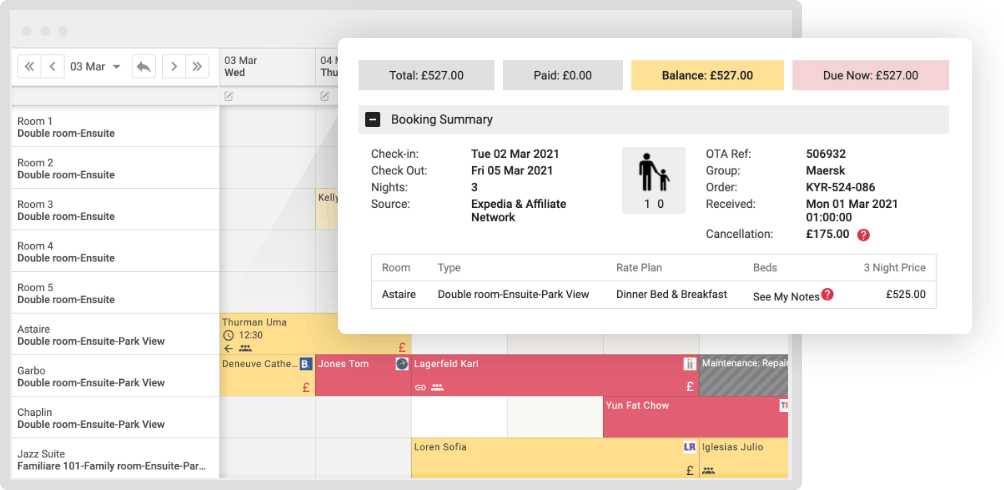Click the £525.00 price cell
The height and width of the screenshot is (490, 1004).
pos(905,295)
